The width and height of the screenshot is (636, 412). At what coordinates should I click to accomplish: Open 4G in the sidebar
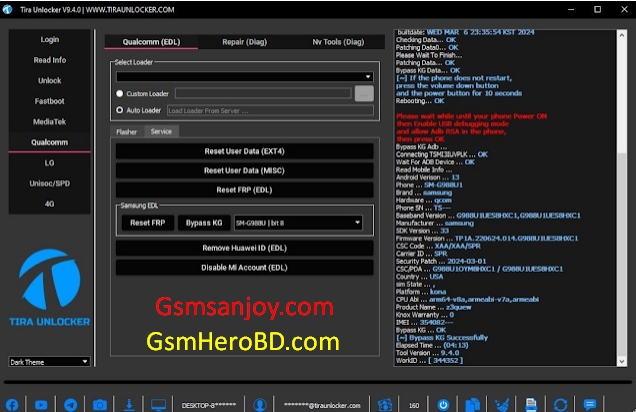(49, 204)
